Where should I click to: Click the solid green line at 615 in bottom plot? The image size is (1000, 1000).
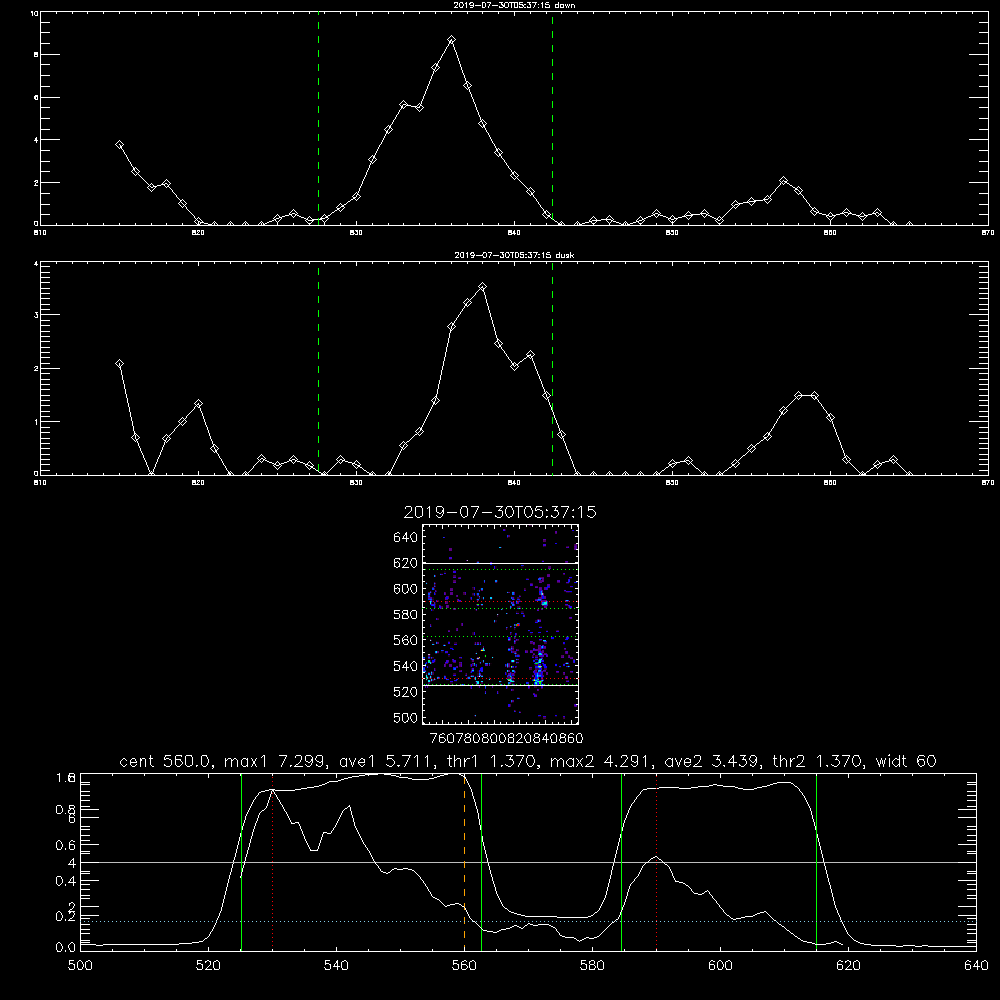click(816, 862)
